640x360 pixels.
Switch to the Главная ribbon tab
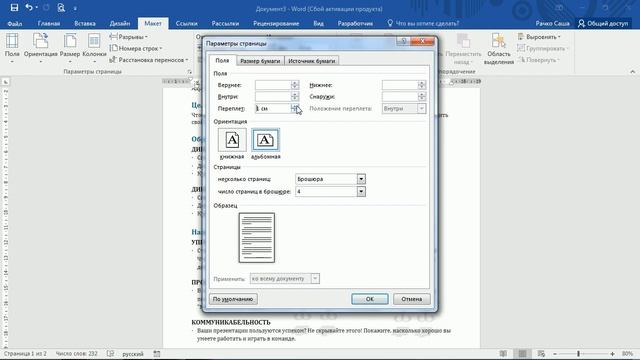click(49, 23)
